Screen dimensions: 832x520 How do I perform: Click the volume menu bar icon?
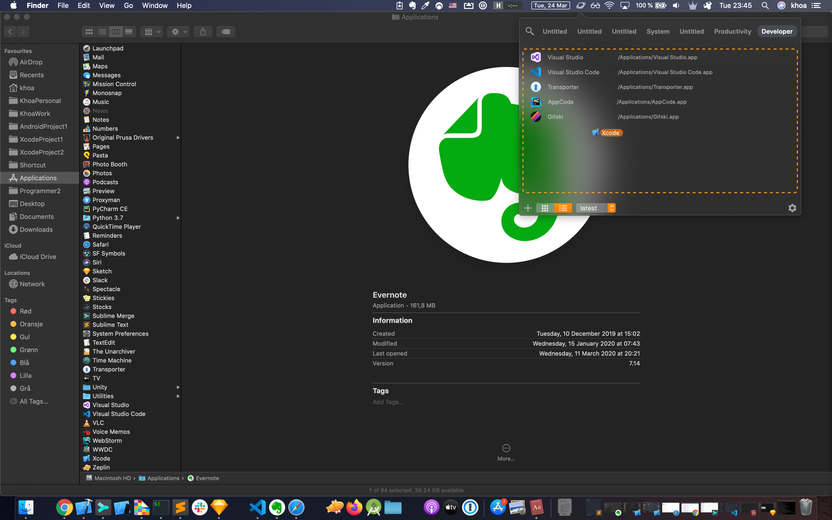(676, 5)
